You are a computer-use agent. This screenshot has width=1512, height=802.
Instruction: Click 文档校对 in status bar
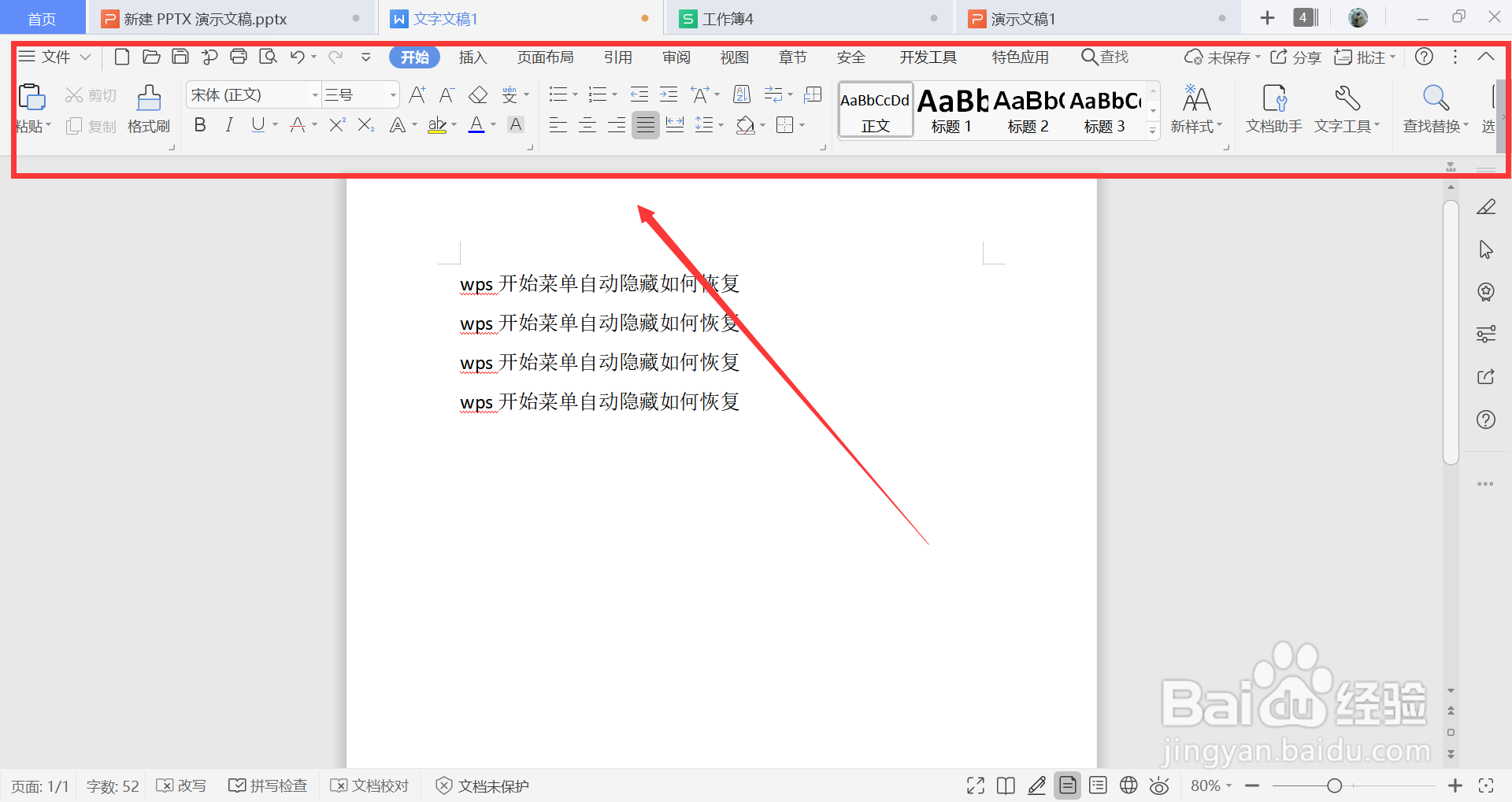[369, 785]
